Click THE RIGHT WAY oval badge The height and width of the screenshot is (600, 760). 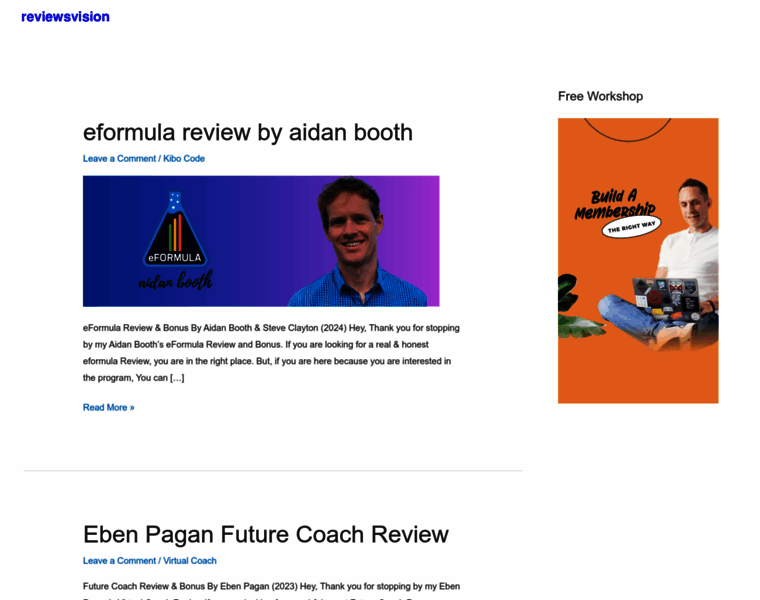click(x=631, y=227)
